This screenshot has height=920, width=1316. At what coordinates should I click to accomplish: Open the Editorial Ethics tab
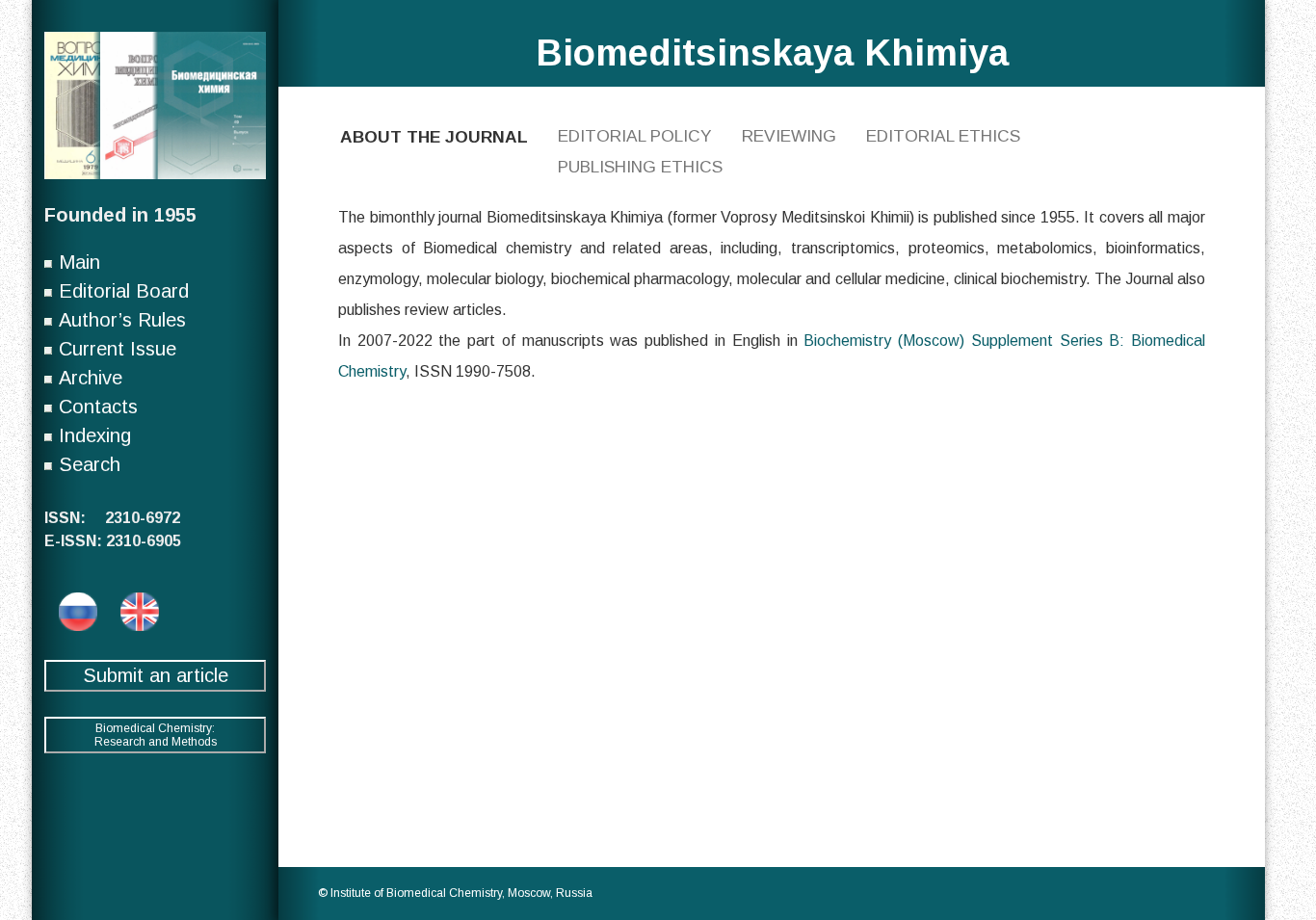942,136
